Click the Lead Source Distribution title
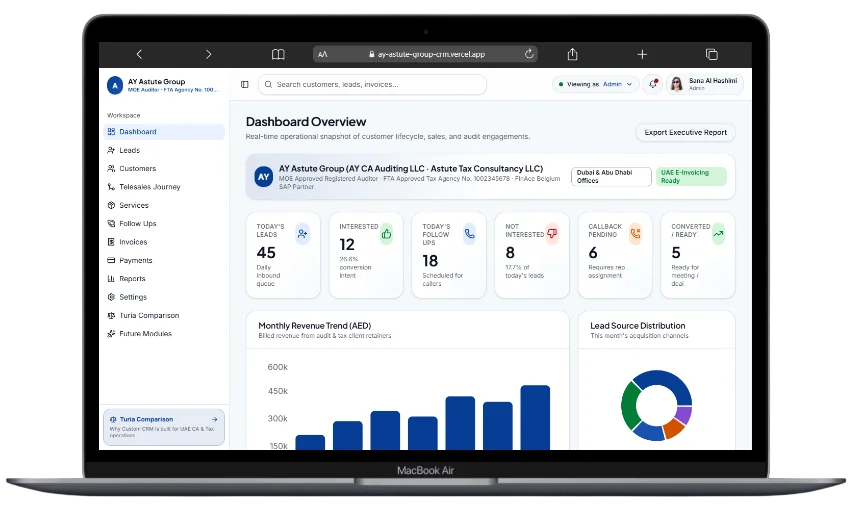862x515 pixels. click(638, 326)
